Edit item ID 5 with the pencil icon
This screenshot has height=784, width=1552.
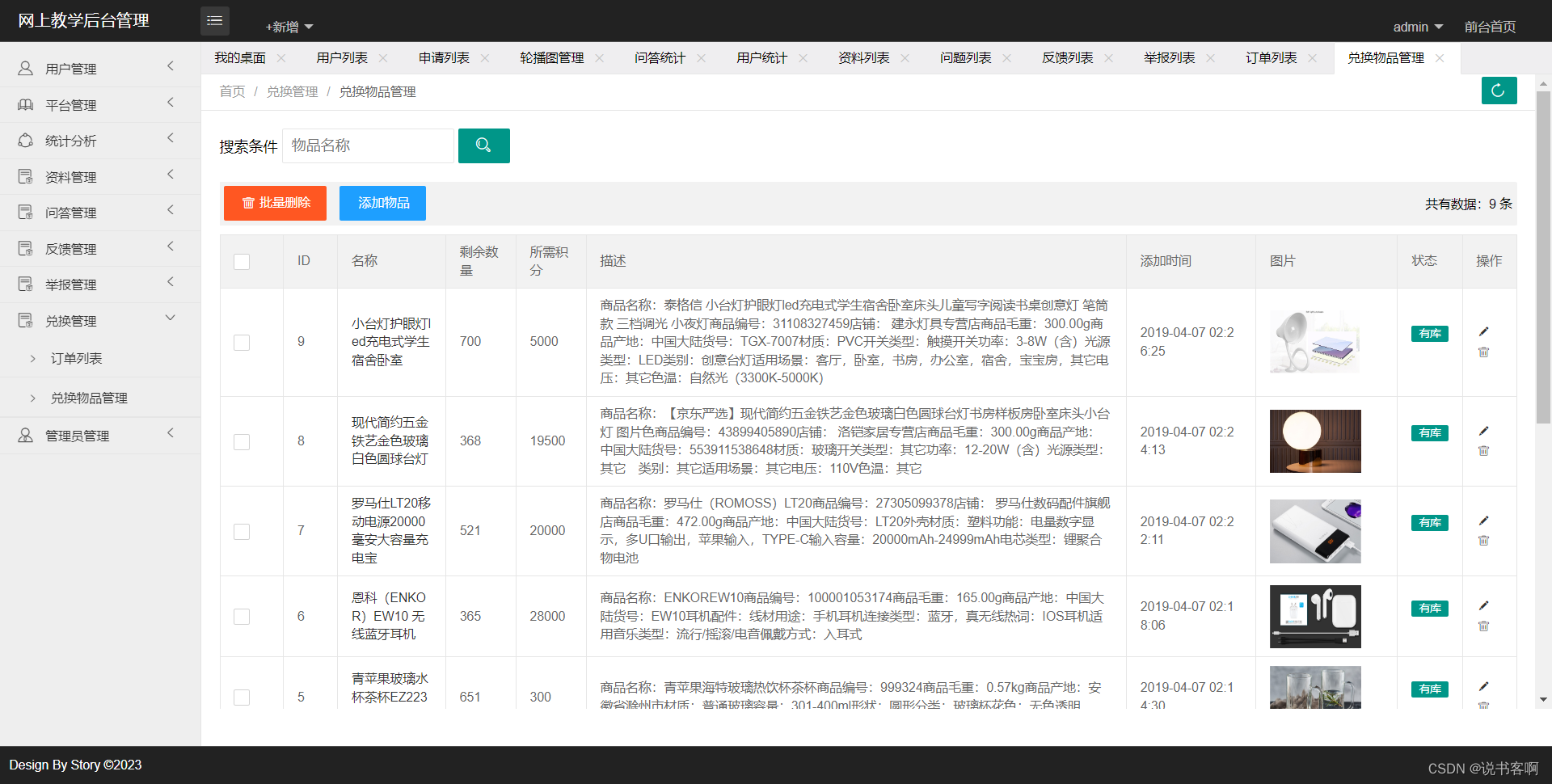[x=1483, y=686]
